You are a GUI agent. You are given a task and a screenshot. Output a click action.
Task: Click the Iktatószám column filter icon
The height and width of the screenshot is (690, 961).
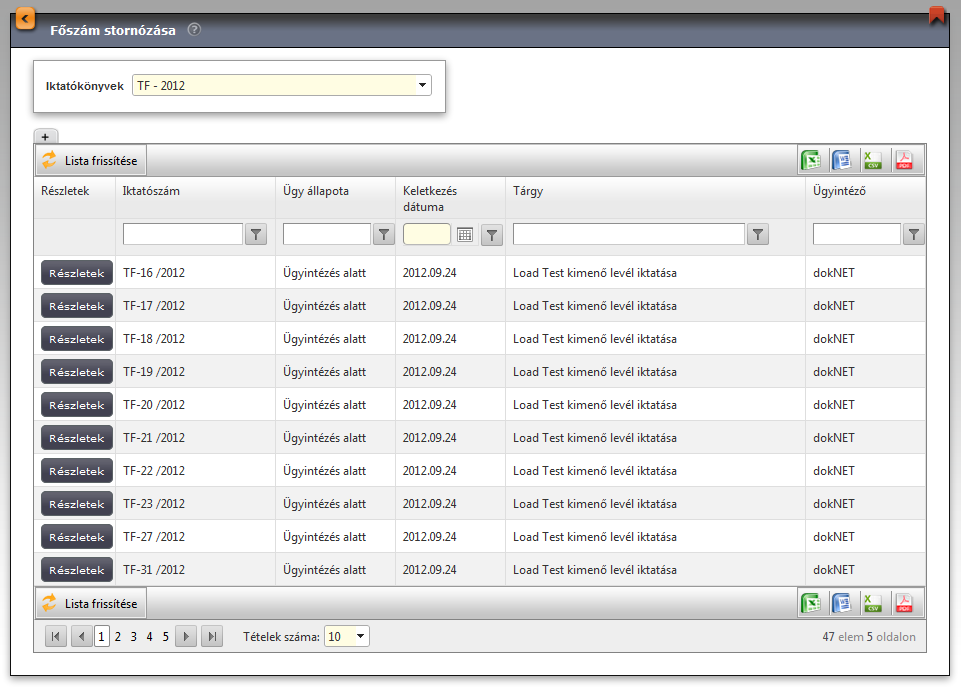pos(256,234)
